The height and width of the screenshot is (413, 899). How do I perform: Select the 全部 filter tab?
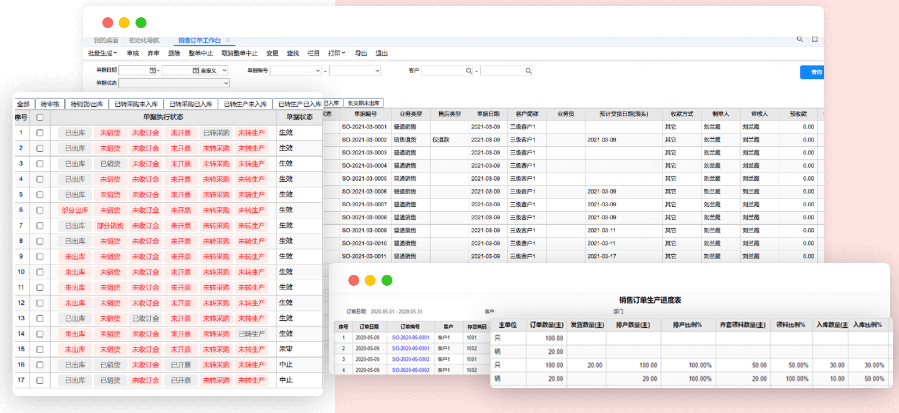(23, 104)
